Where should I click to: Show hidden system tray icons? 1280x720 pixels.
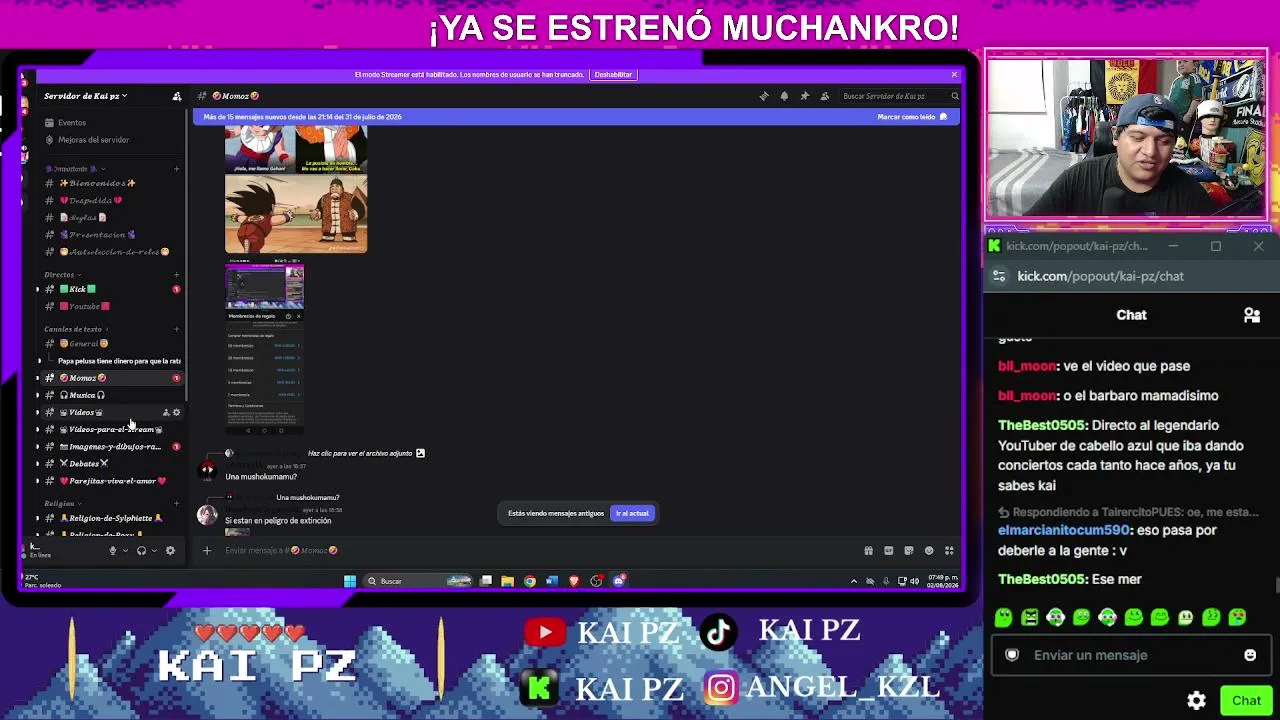coord(853,581)
